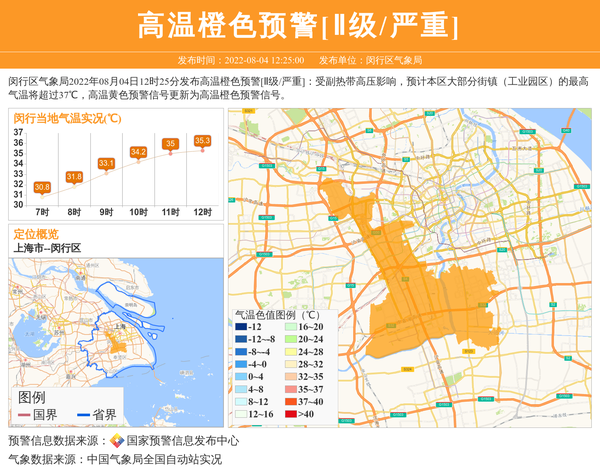Click the 闵行当地气温实况 chart heading
Viewport: 600px width, 471px height.
(x=66, y=118)
